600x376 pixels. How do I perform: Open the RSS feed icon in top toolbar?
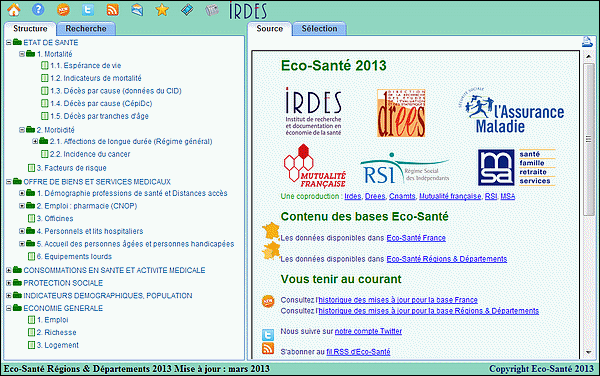[112, 10]
